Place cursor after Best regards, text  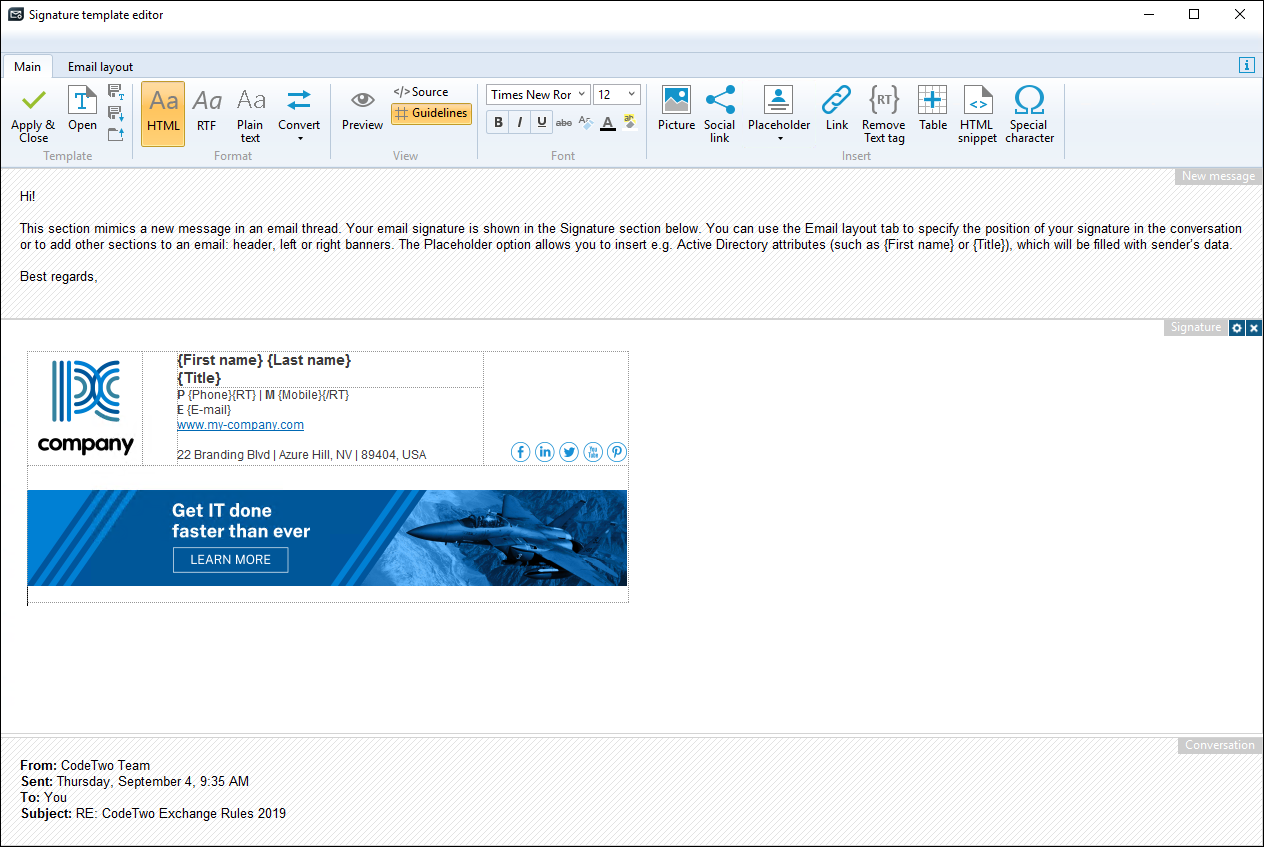pos(99,277)
